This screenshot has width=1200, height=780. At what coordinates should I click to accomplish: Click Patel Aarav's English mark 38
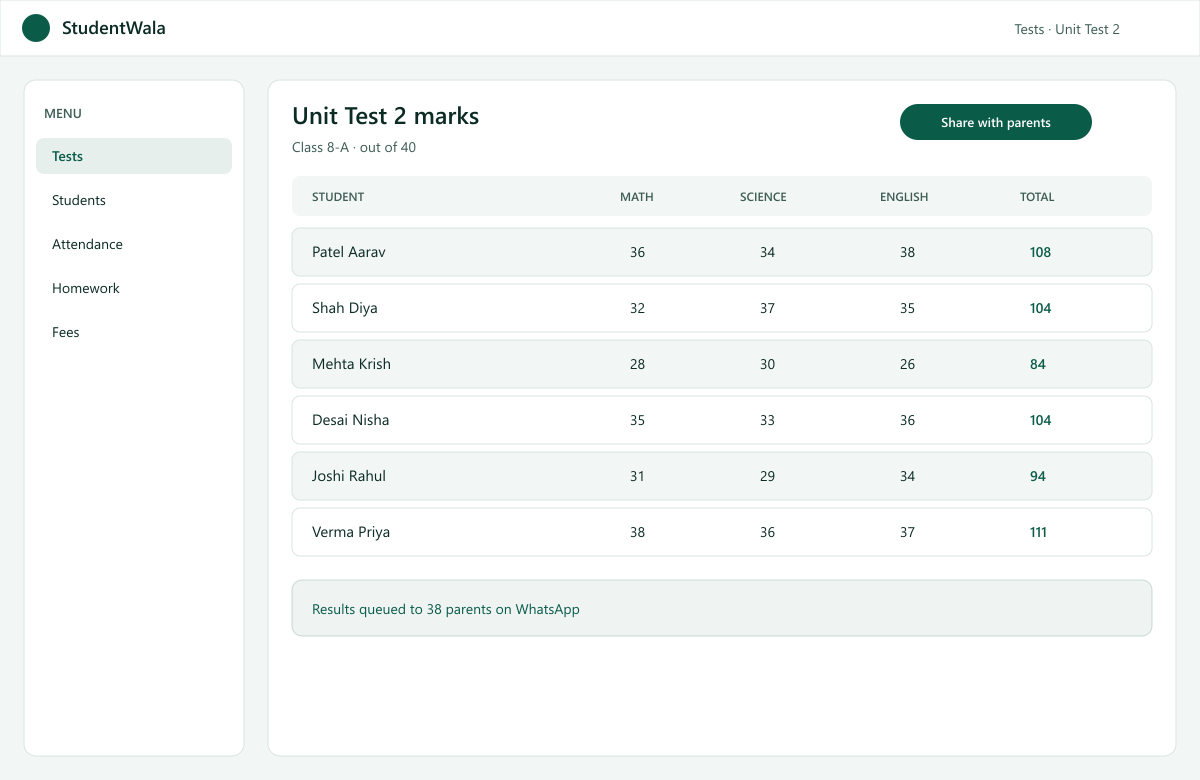[907, 252]
